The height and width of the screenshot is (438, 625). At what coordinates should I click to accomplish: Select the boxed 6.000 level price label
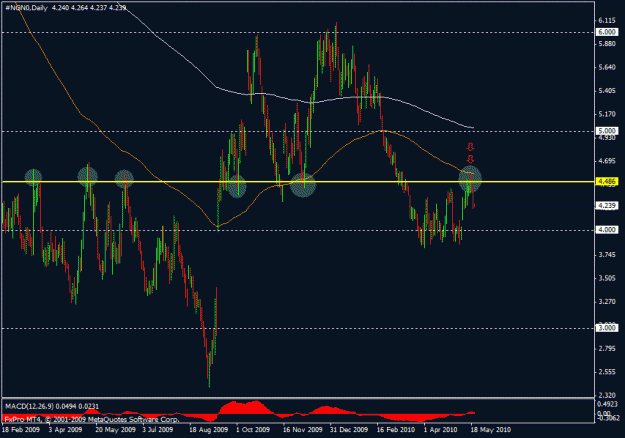[607, 32]
